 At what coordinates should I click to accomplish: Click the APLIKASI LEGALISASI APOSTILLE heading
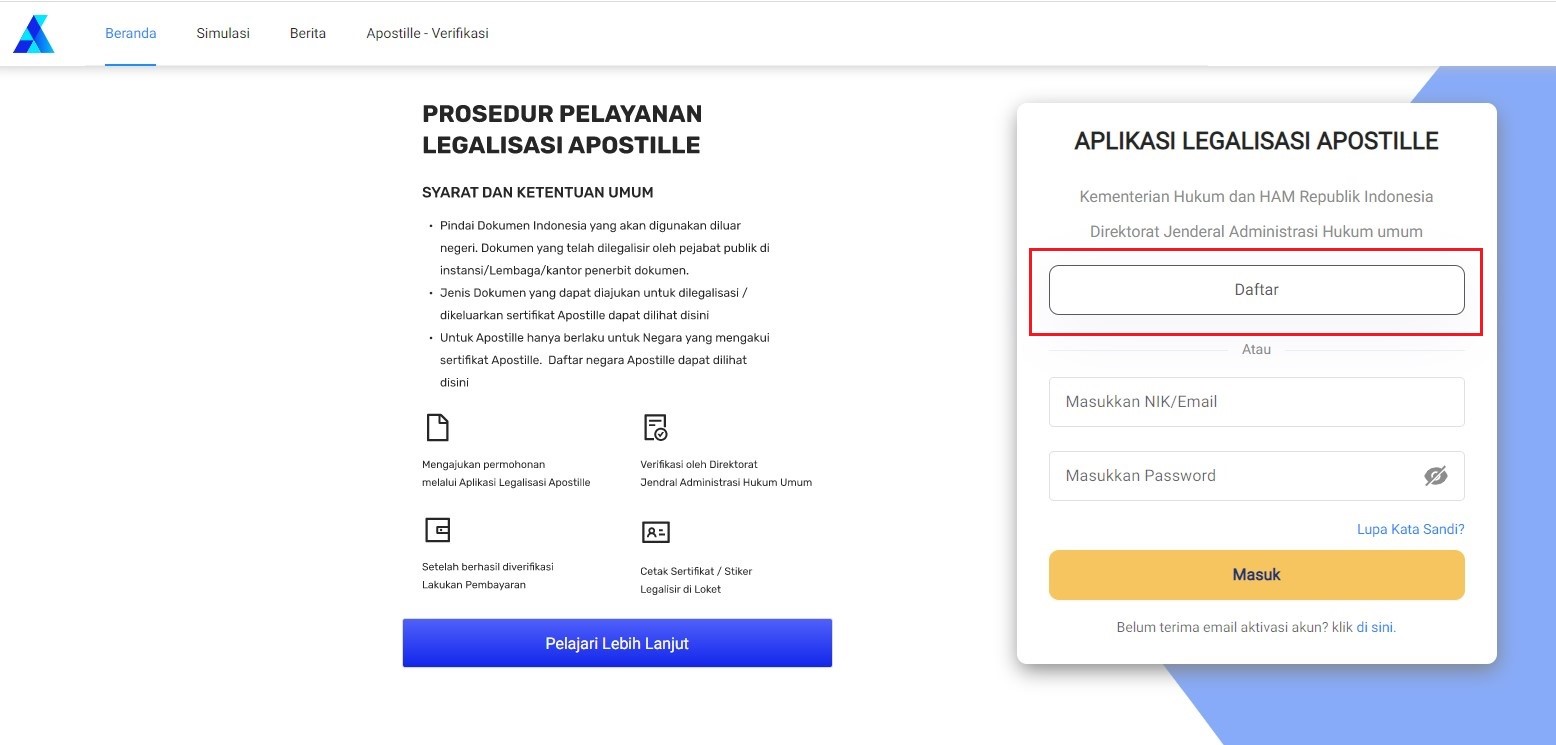(x=1256, y=141)
